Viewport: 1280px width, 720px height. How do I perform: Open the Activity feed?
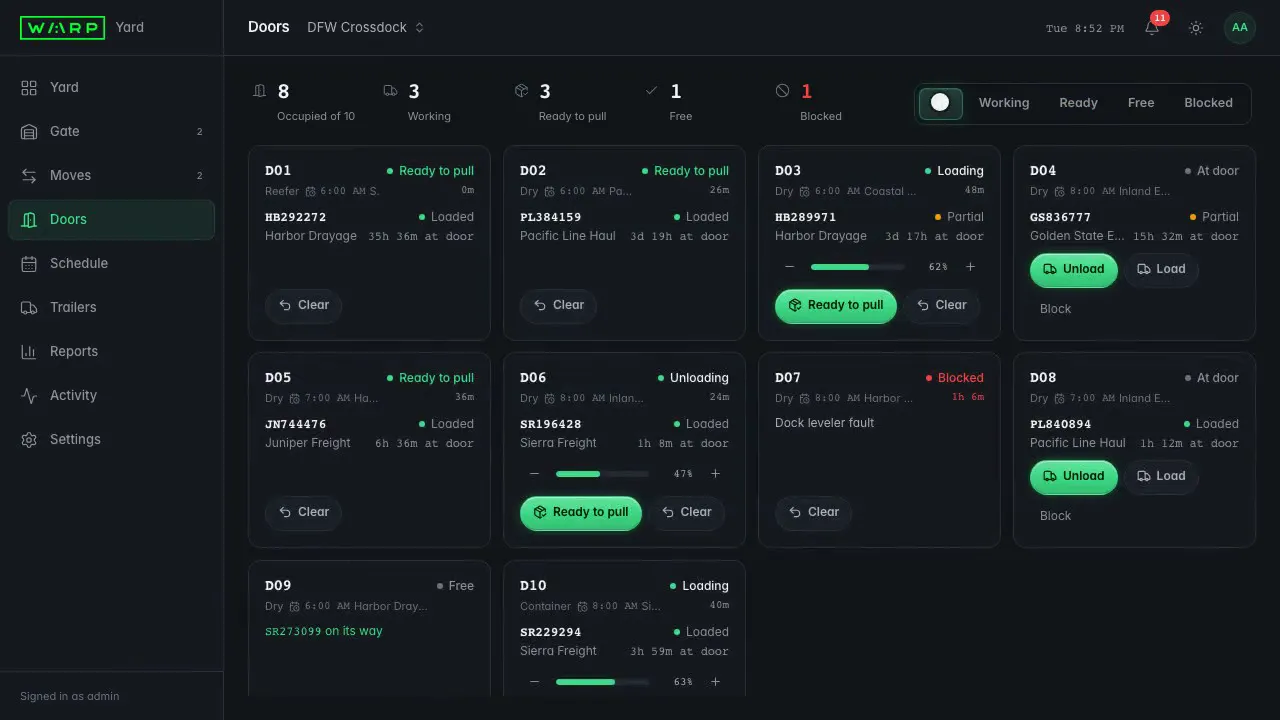click(111, 396)
